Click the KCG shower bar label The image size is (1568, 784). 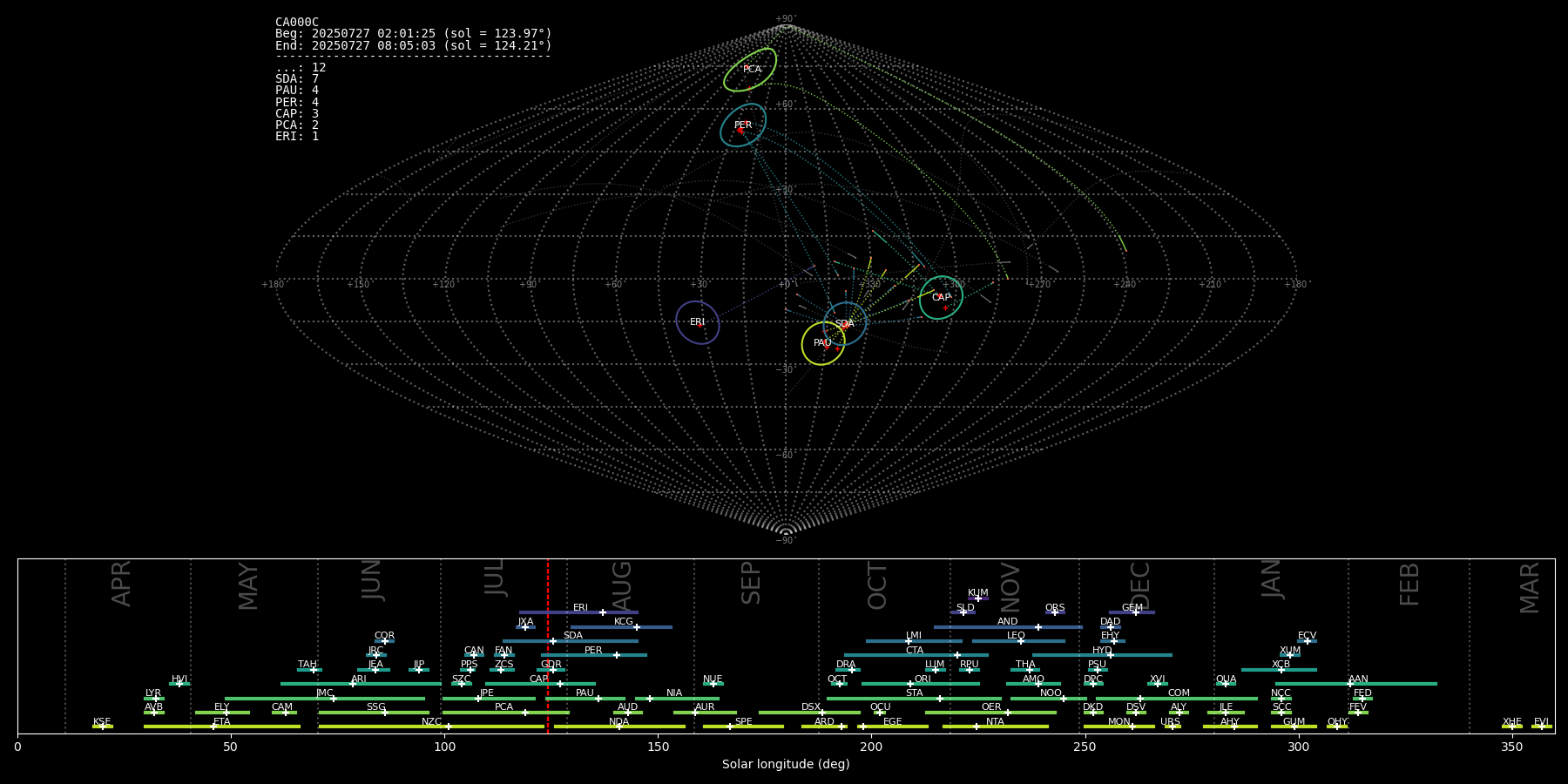click(624, 622)
